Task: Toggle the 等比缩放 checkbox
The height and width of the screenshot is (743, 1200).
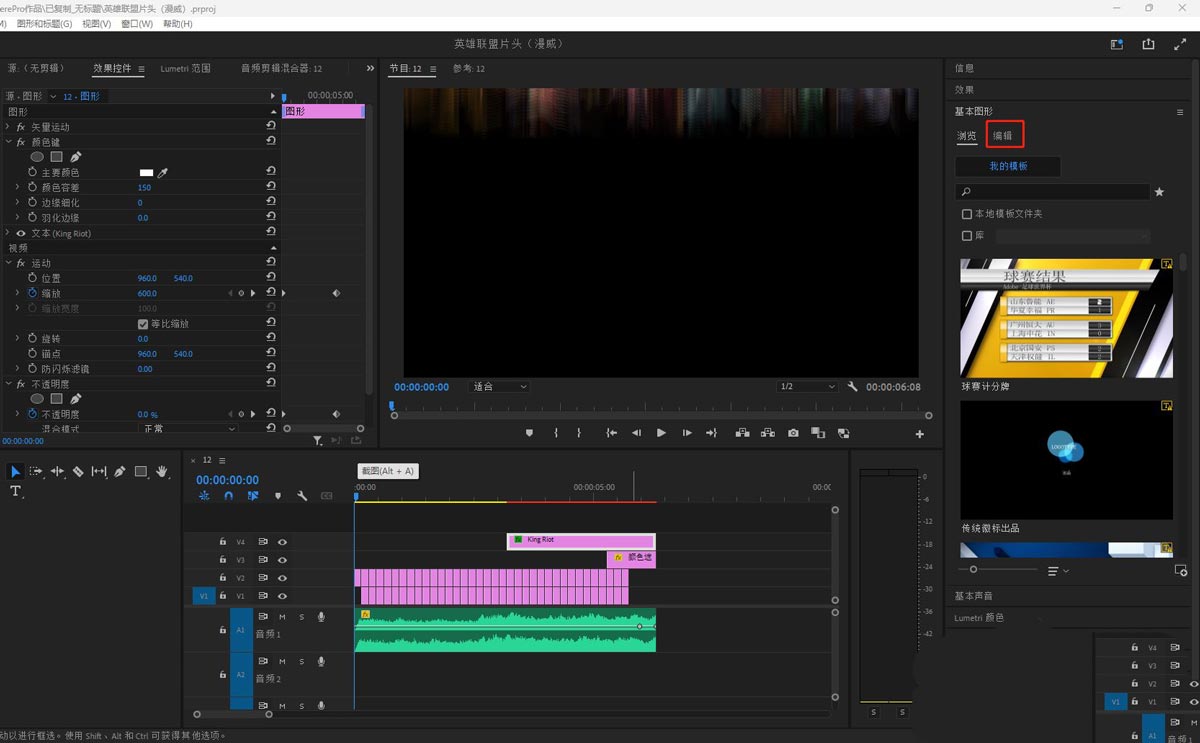Action: click(143, 324)
